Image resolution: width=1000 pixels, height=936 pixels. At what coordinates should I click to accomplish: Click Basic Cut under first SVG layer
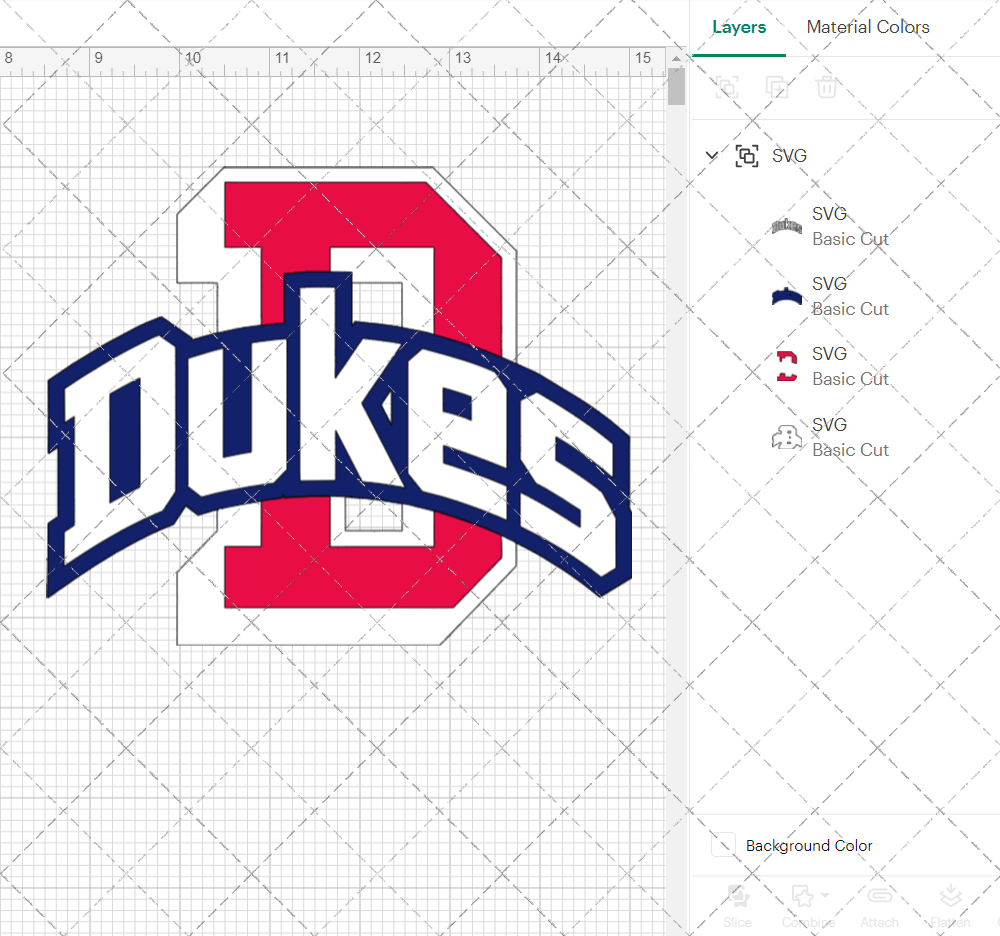click(x=850, y=239)
